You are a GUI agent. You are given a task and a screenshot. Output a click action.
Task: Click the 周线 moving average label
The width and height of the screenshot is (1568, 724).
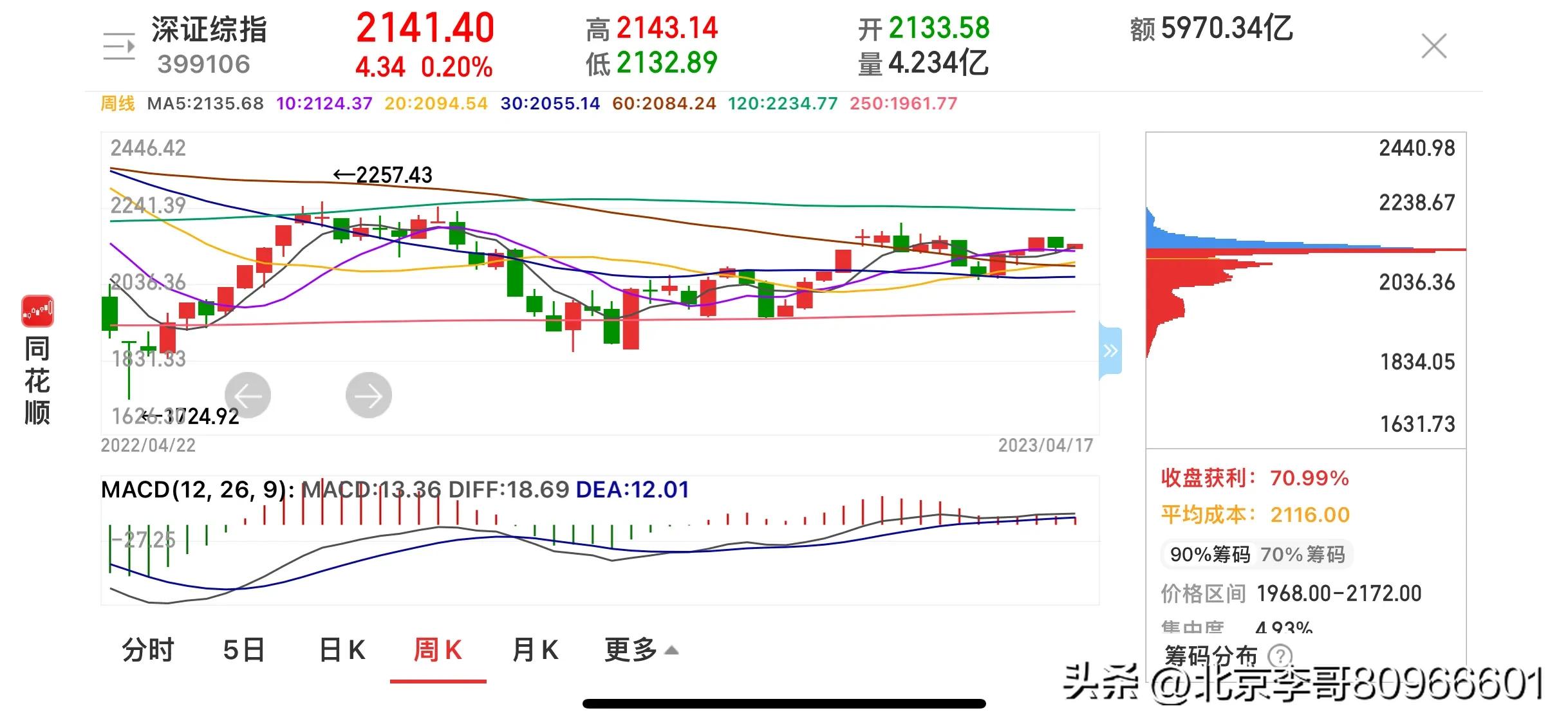[x=118, y=104]
